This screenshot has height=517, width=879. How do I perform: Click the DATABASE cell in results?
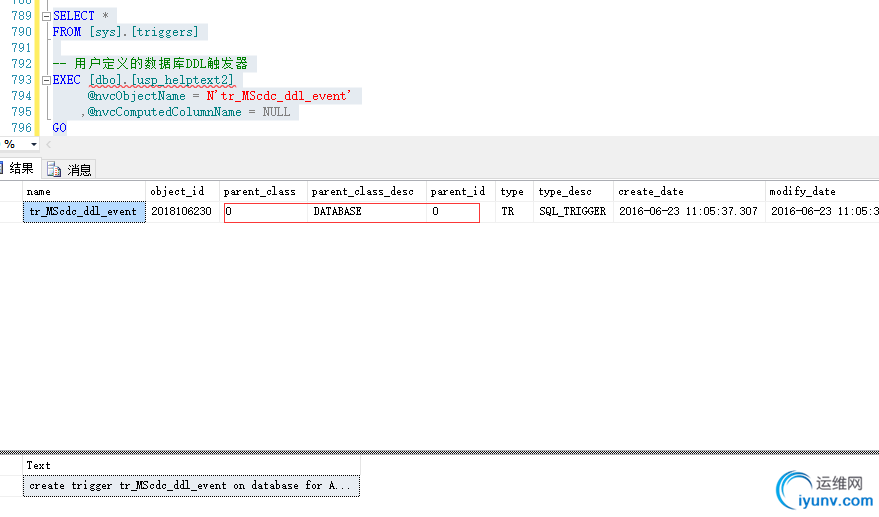tap(367, 212)
